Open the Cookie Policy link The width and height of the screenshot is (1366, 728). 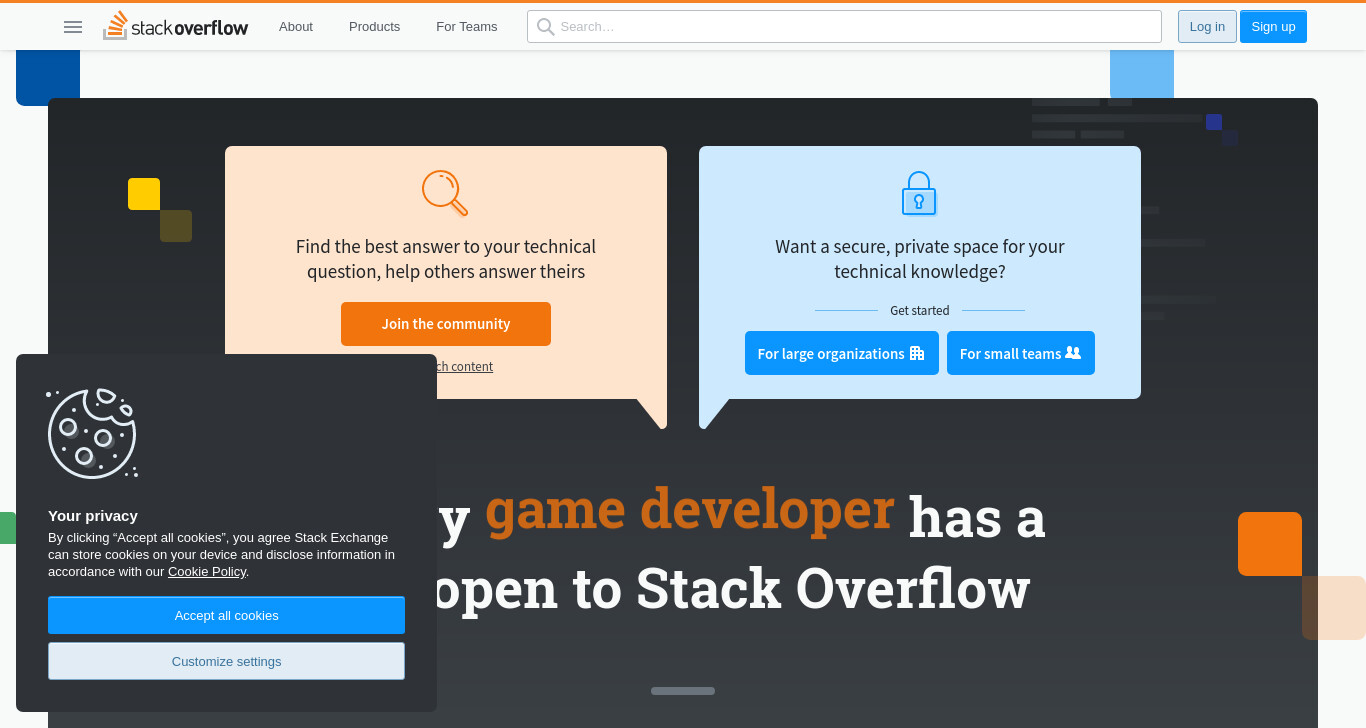coord(207,572)
